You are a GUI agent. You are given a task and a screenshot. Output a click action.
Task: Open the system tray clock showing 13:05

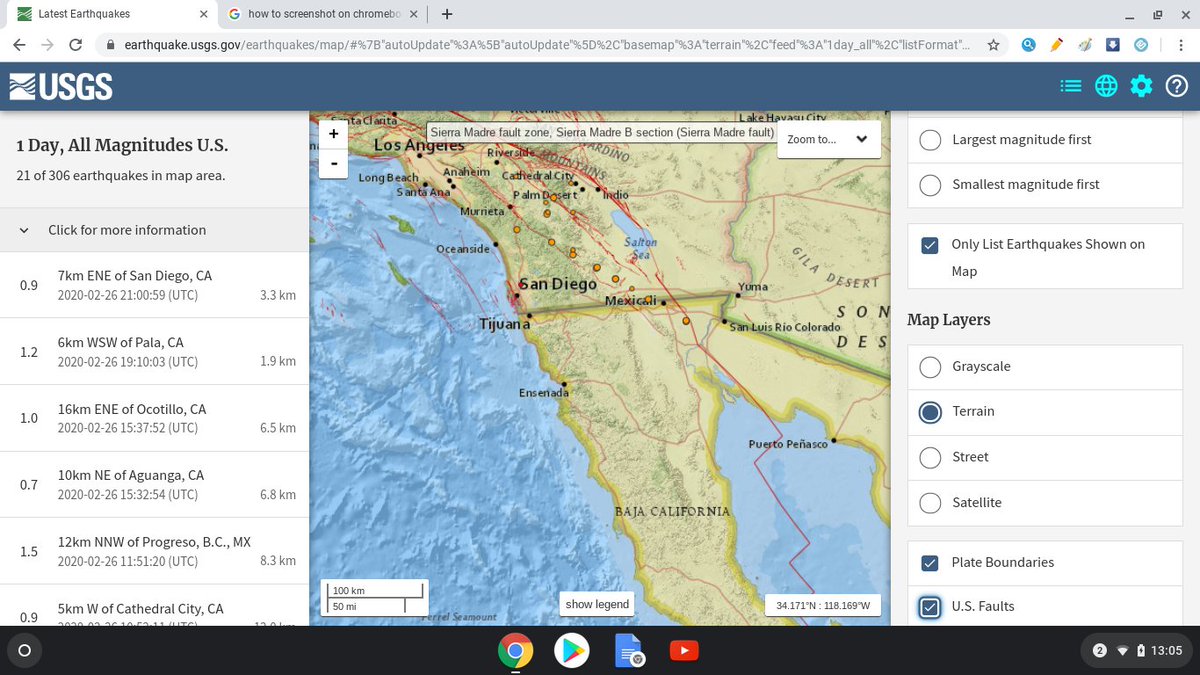[1166, 651]
